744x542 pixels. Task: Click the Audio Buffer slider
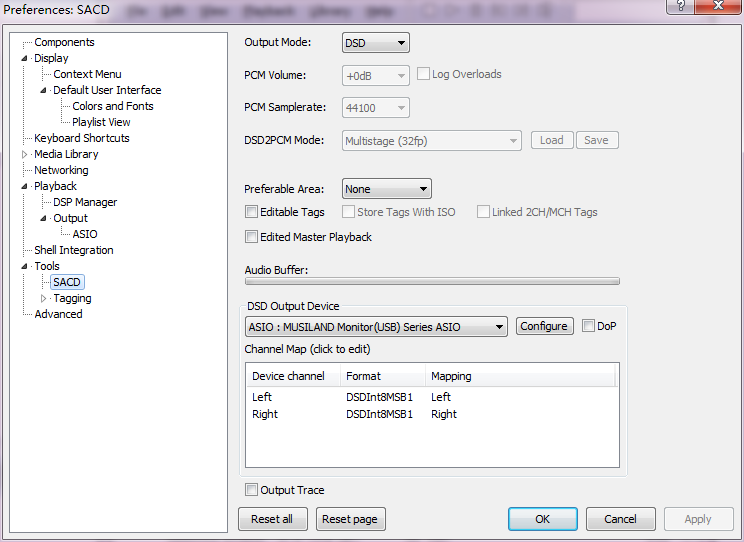tap(432, 281)
